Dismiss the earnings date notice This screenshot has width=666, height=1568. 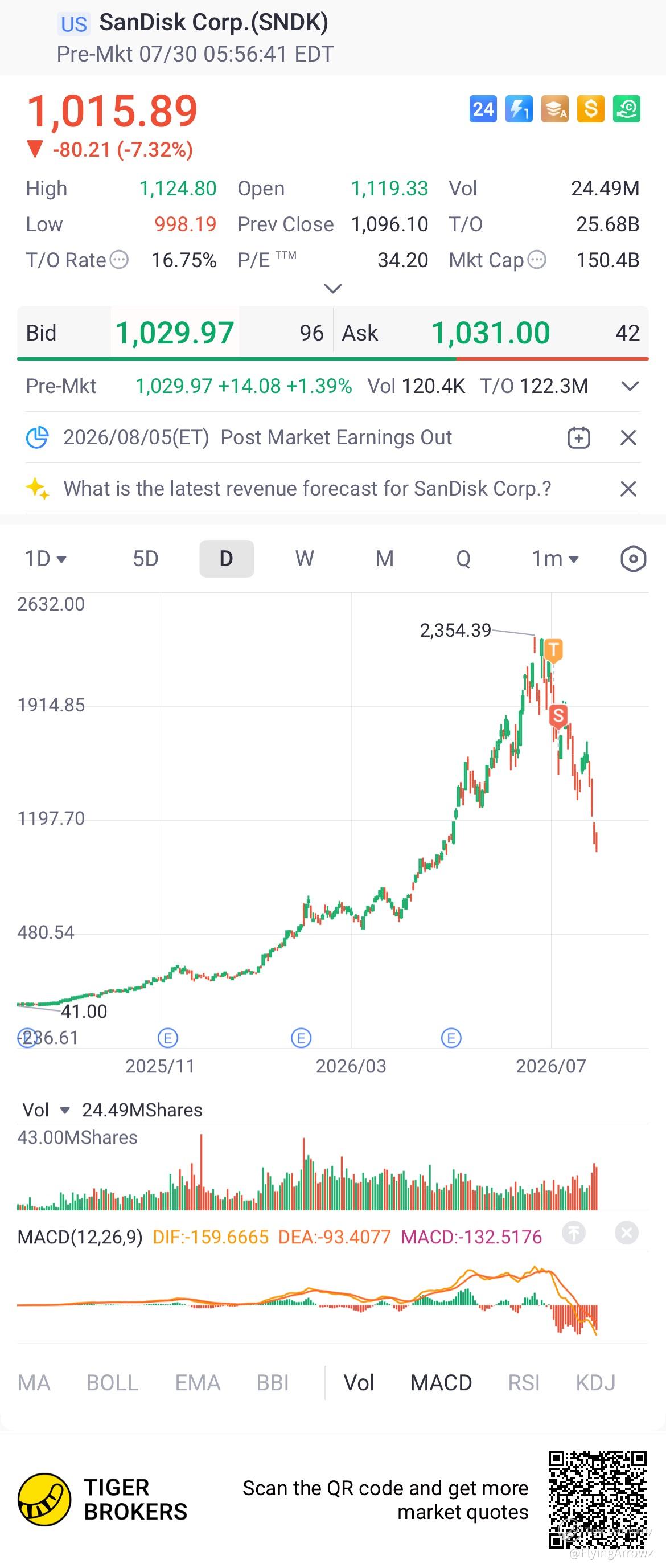628,437
